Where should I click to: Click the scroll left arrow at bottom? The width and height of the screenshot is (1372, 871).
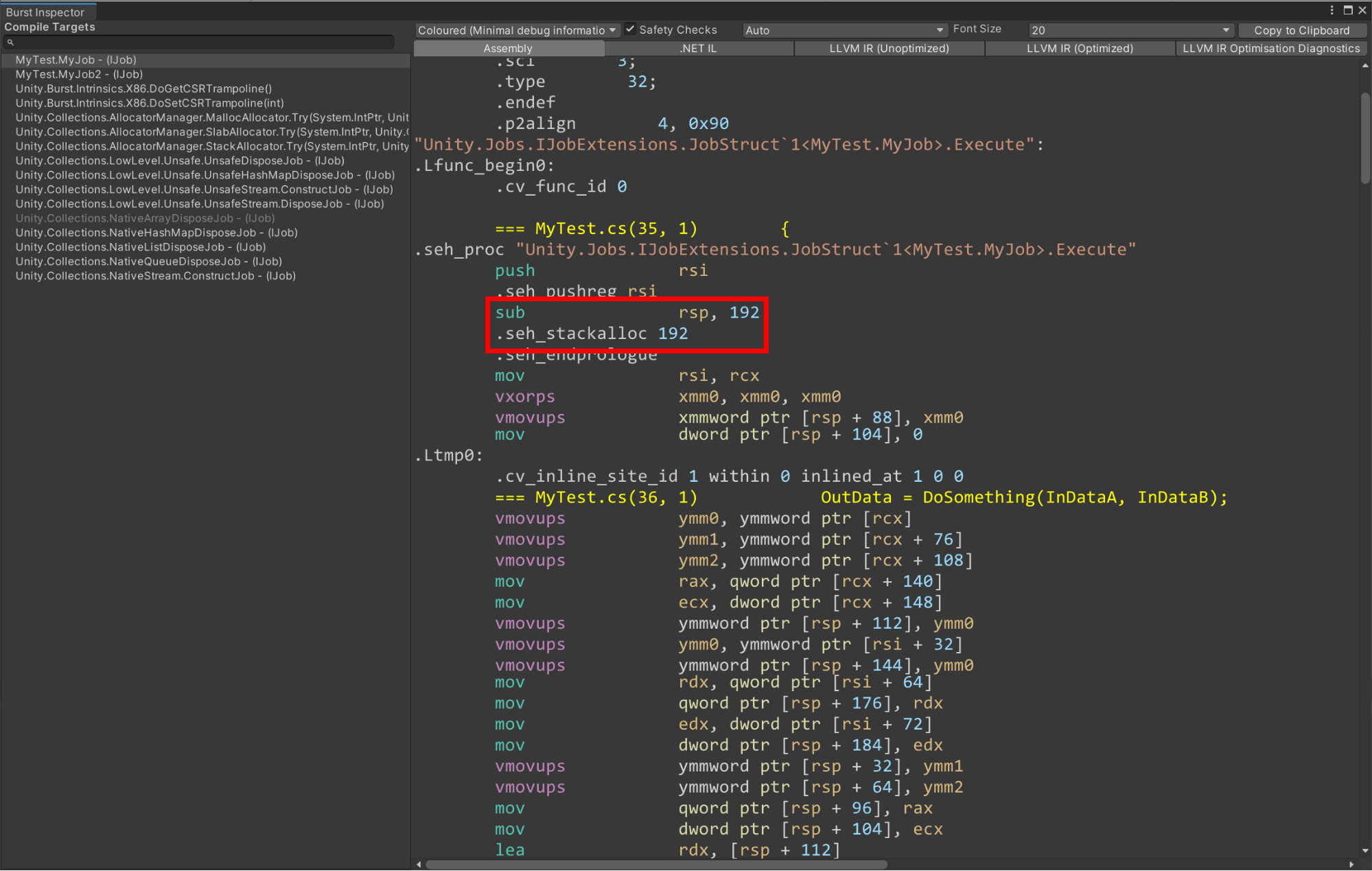419,864
